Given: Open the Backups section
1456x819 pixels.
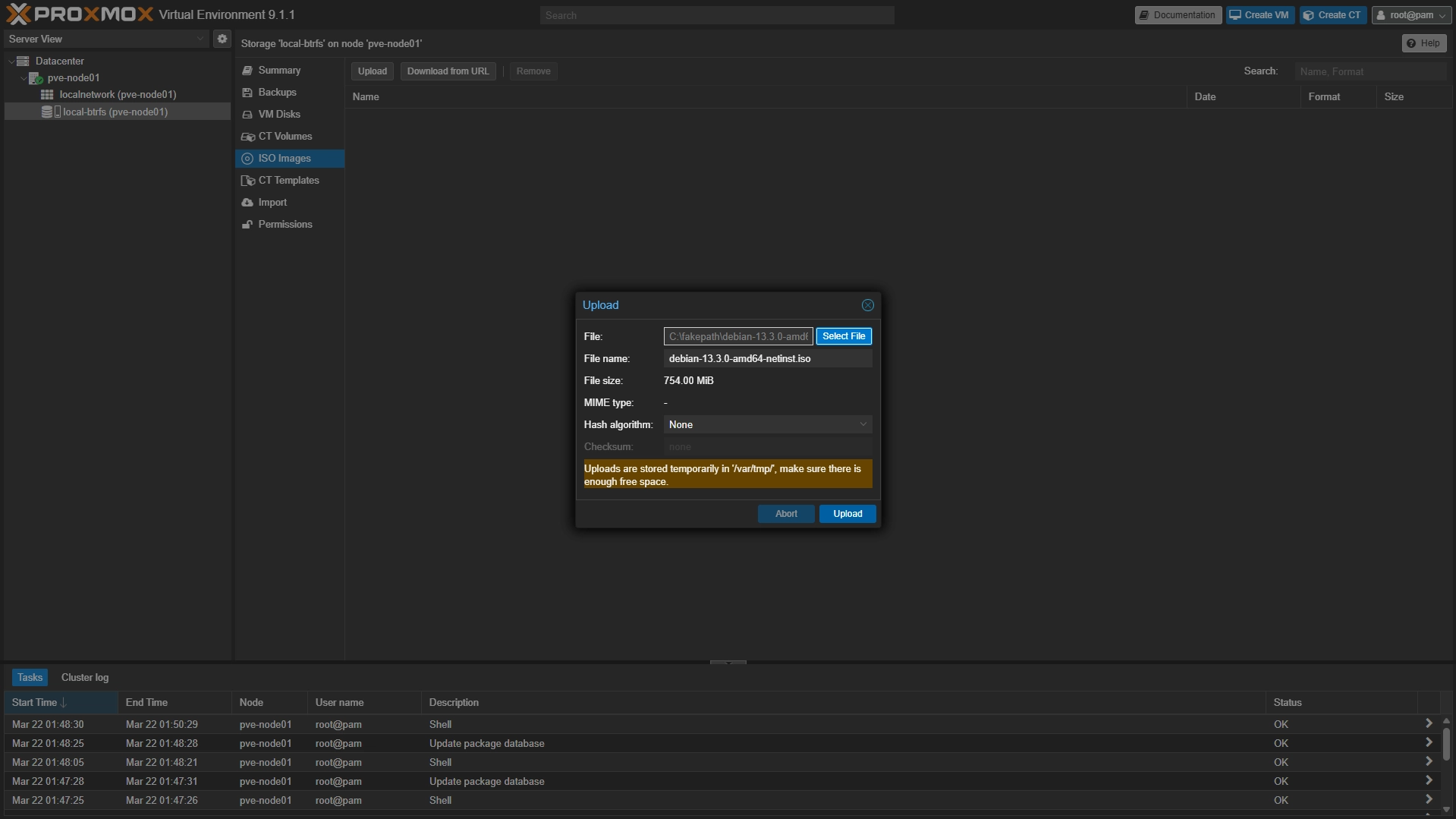Looking at the screenshot, I should click(x=289, y=93).
